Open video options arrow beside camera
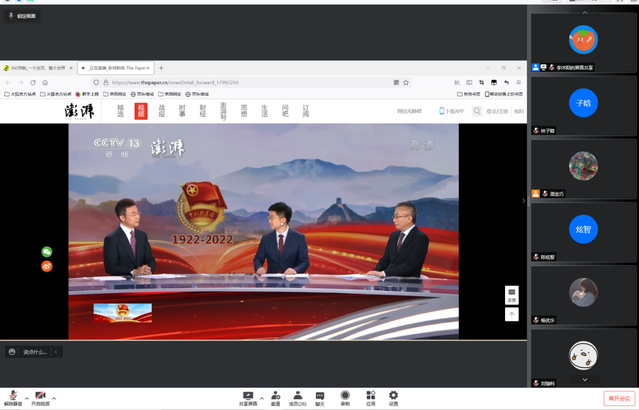The width and height of the screenshot is (639, 410). pyautogui.click(x=52, y=395)
